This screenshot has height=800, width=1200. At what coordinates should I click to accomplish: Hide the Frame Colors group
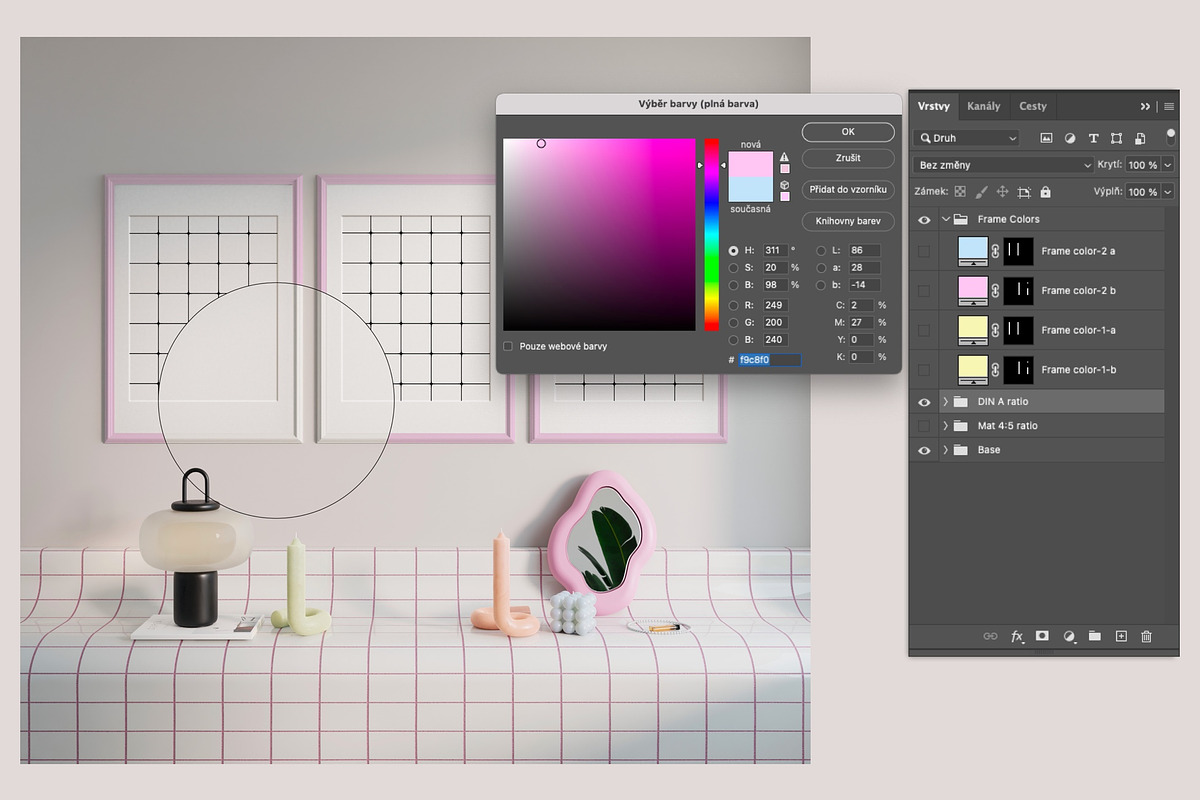point(924,219)
